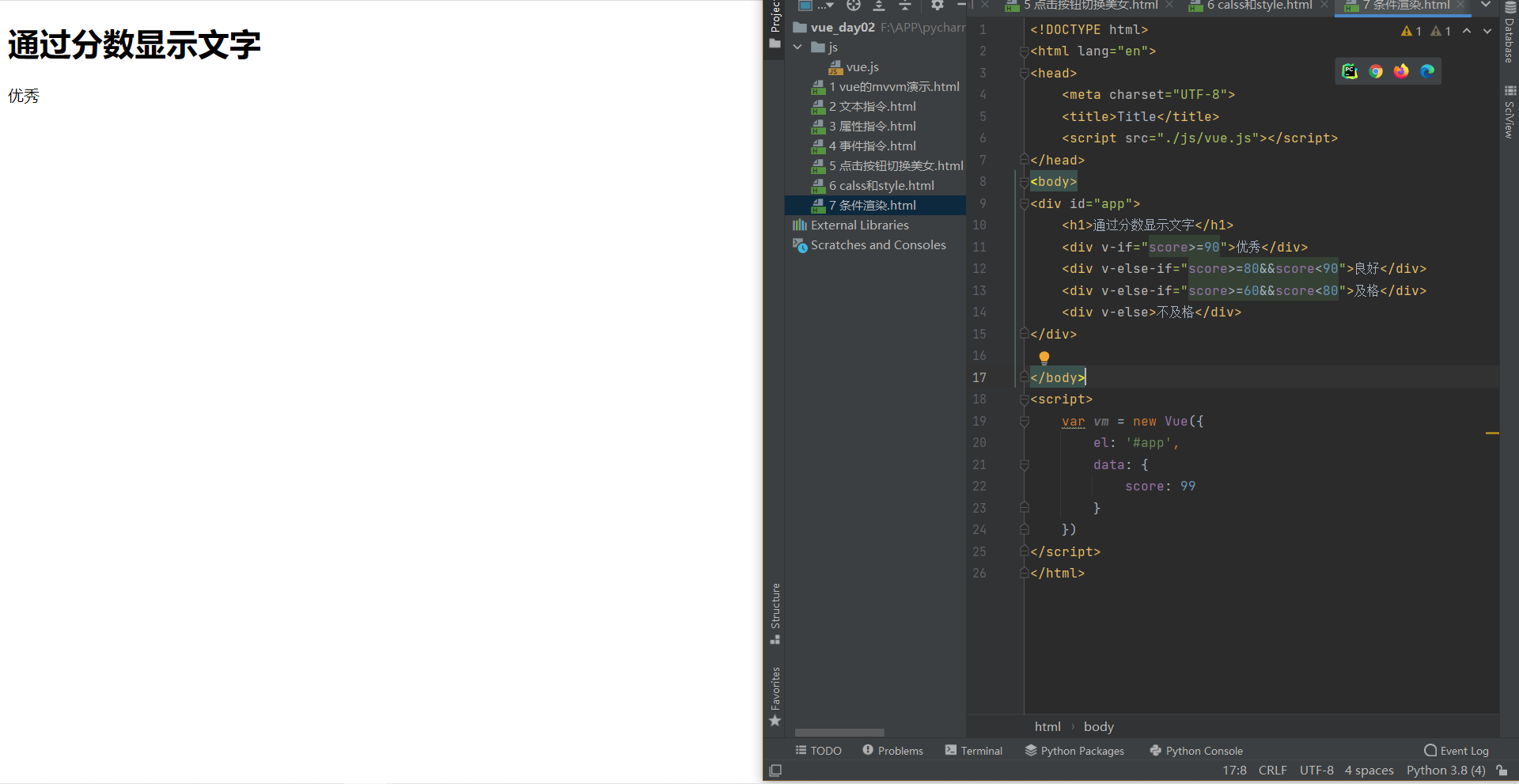Open file in Edge browser
This screenshot has width=1519, height=784.
[1427, 71]
